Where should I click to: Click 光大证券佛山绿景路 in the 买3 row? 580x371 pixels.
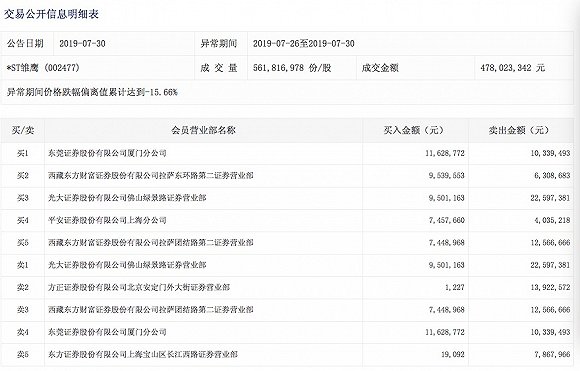pyautogui.click(x=127, y=198)
